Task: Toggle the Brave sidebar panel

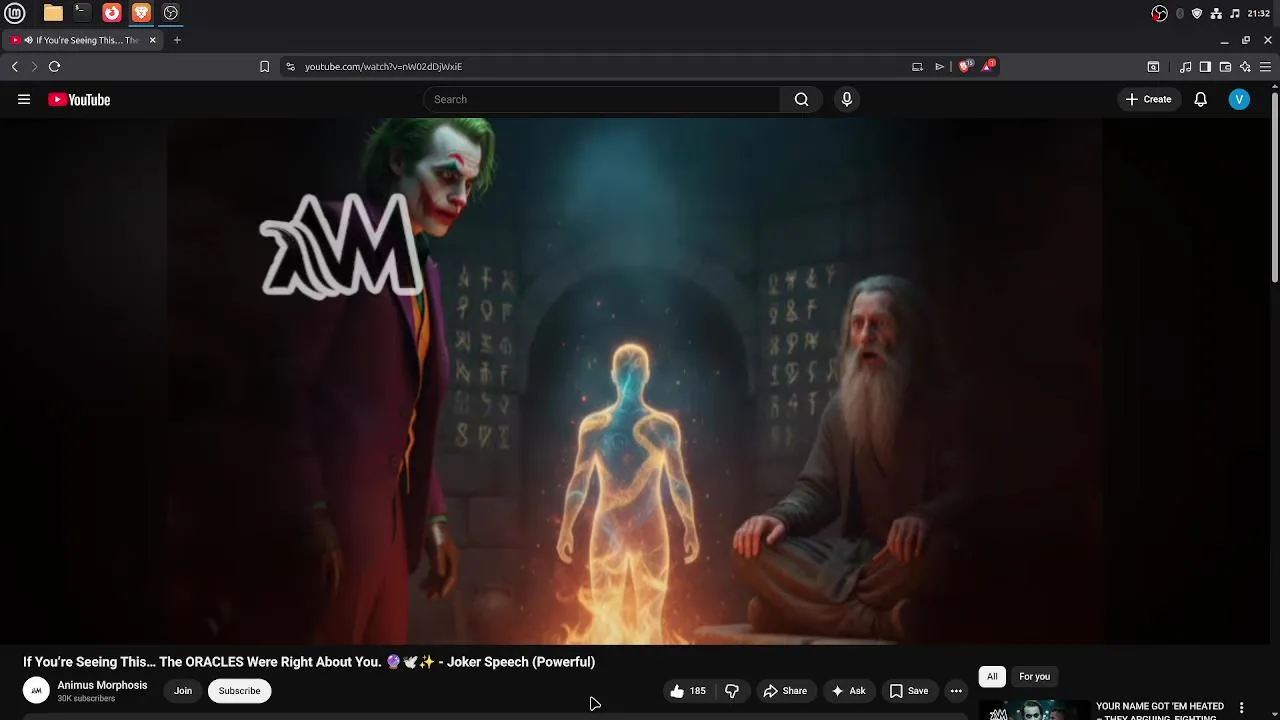Action: 1205,66
